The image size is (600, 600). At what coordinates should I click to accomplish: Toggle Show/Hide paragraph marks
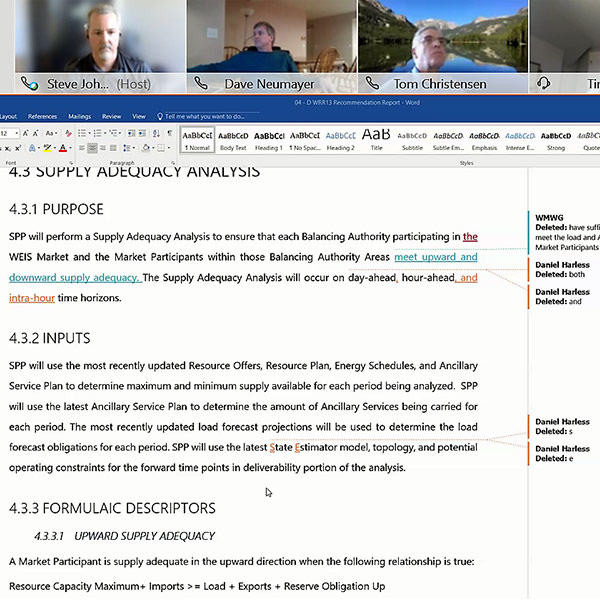tap(169, 133)
